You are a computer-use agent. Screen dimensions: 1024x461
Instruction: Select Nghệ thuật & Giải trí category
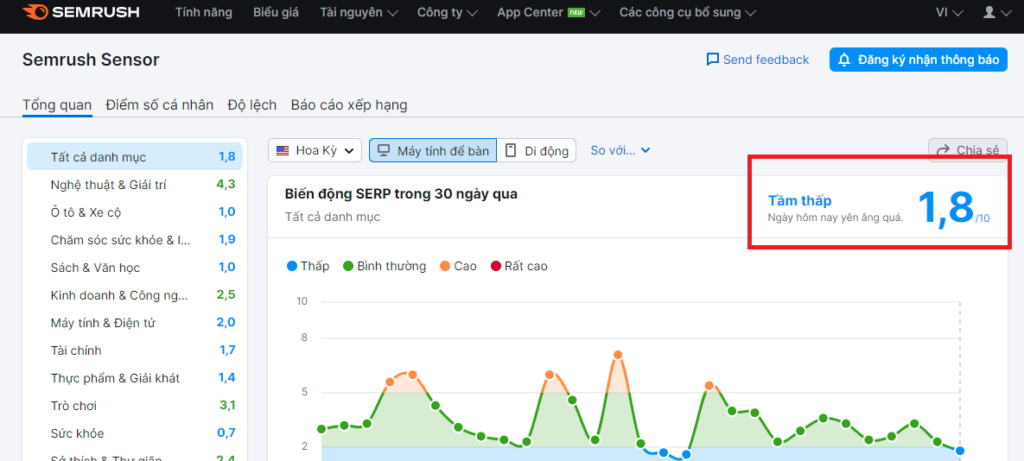click(135, 185)
